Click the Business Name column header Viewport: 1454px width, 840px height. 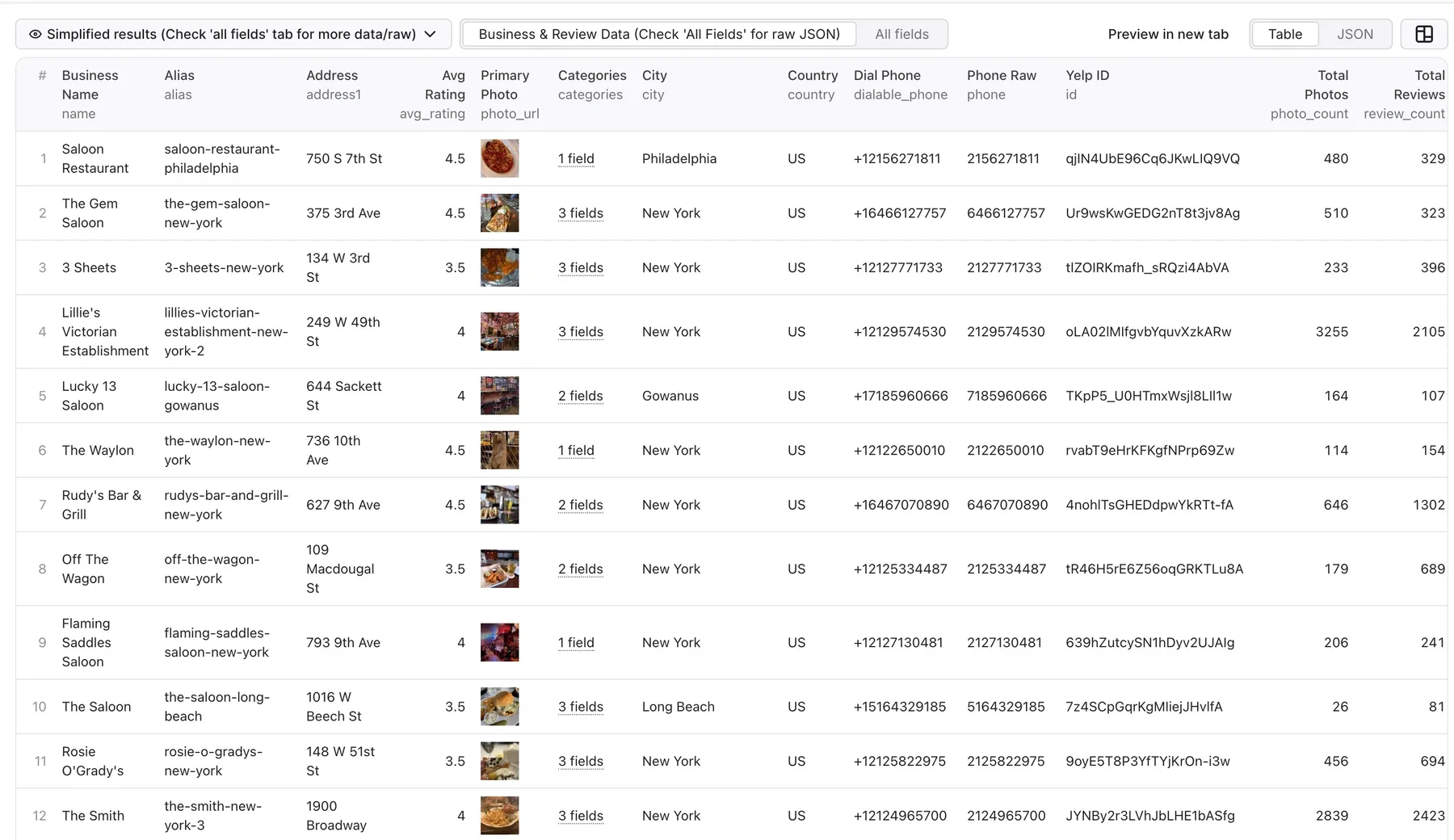[x=90, y=94]
